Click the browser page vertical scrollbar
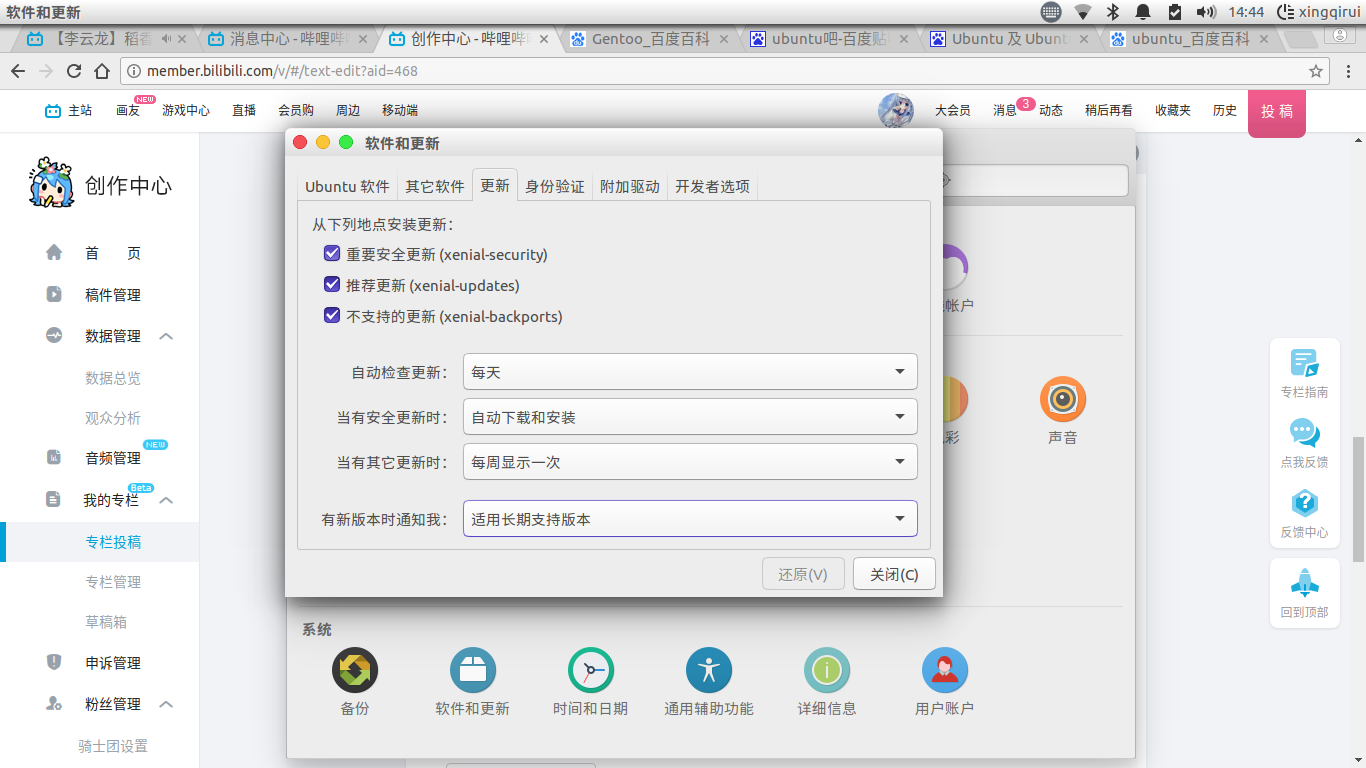This screenshot has width=1366, height=768. click(1358, 500)
